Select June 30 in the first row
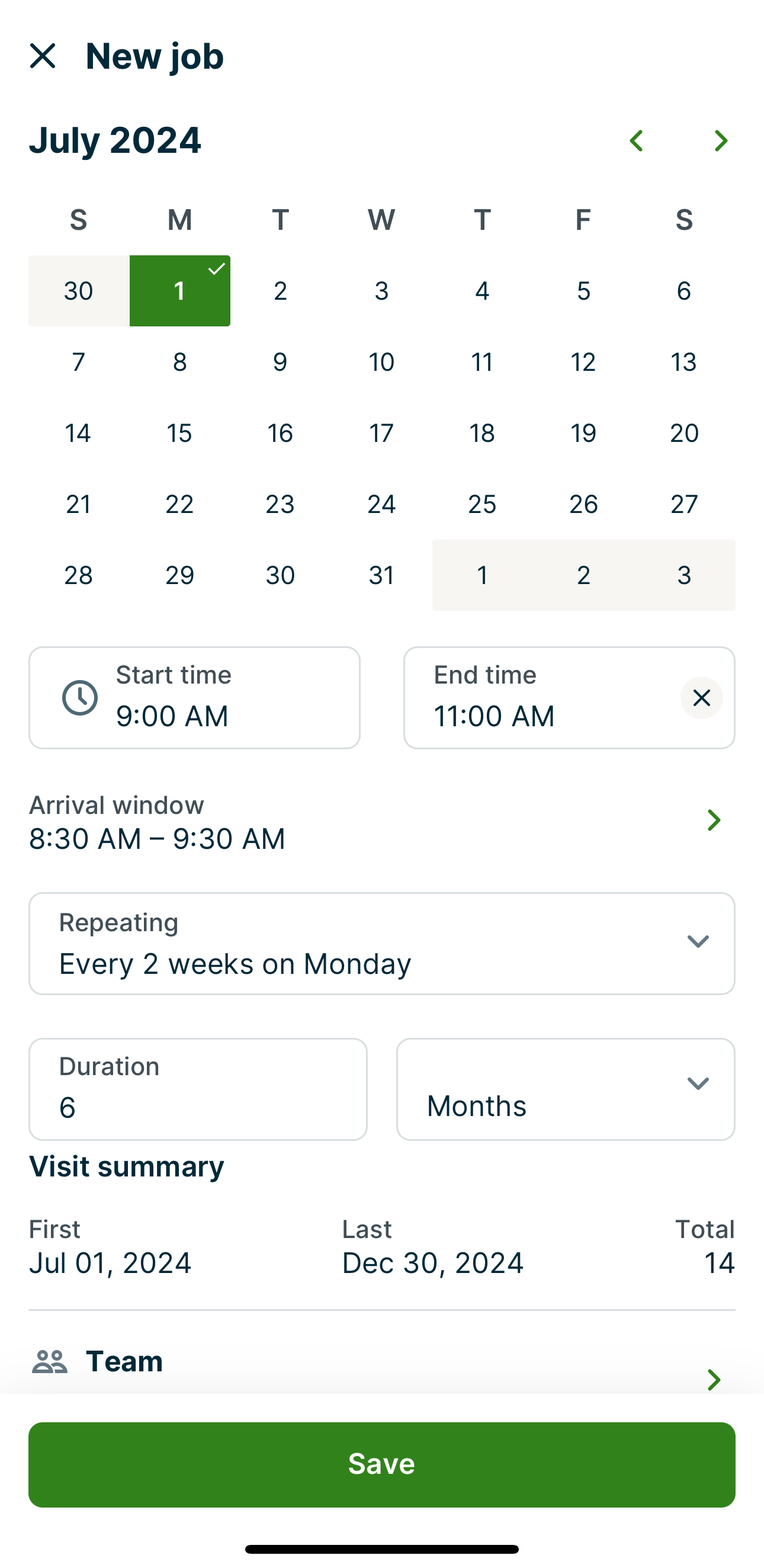This screenshot has height=1568, width=764. click(79, 290)
